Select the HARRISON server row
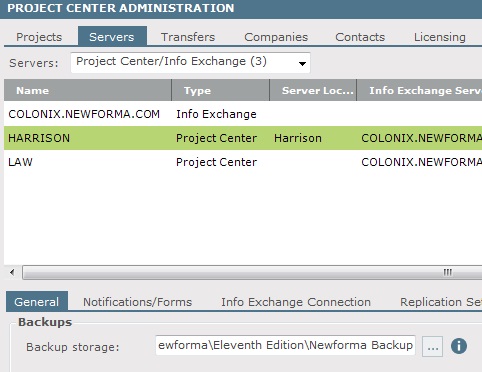 pos(243,138)
